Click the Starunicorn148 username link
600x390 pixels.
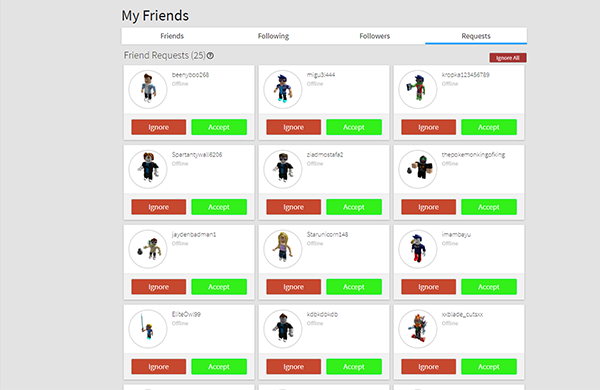pos(327,235)
